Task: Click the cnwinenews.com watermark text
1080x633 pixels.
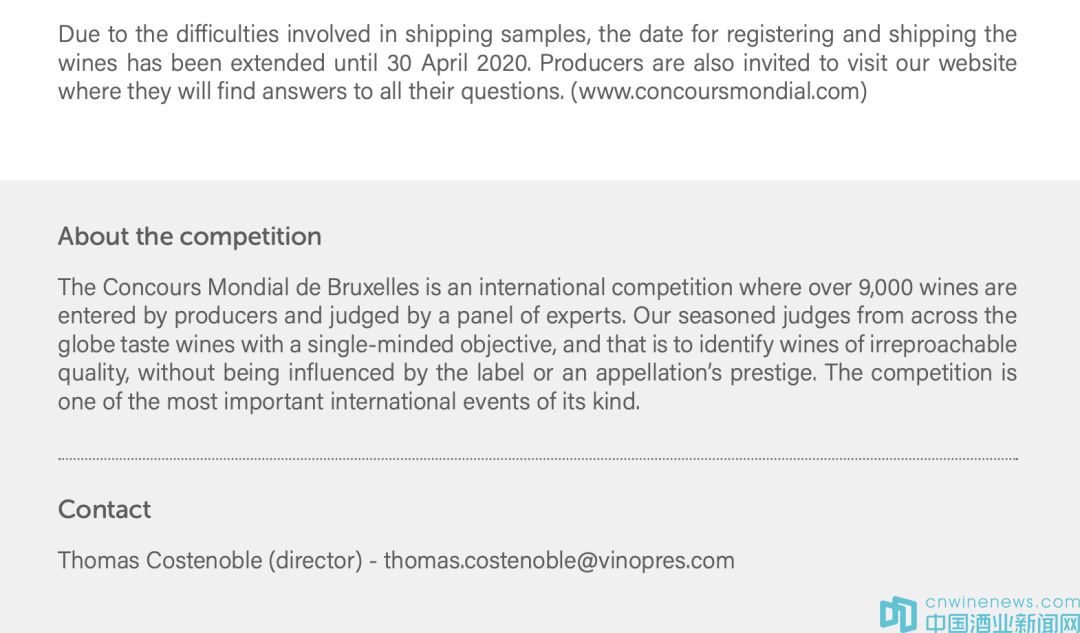Action: tap(1002, 602)
